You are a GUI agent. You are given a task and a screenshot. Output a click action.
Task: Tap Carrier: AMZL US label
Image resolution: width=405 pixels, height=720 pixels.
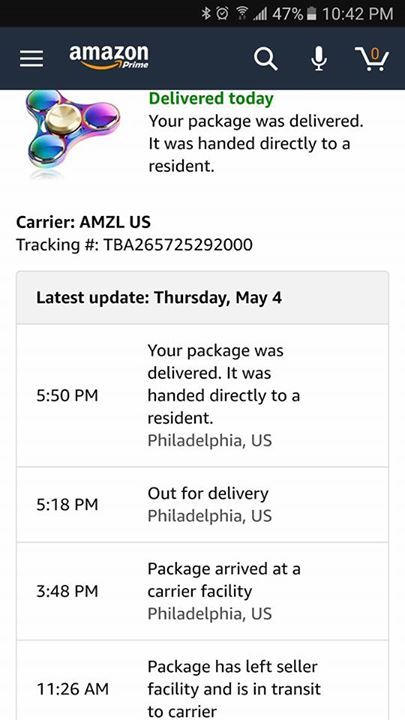click(x=84, y=222)
